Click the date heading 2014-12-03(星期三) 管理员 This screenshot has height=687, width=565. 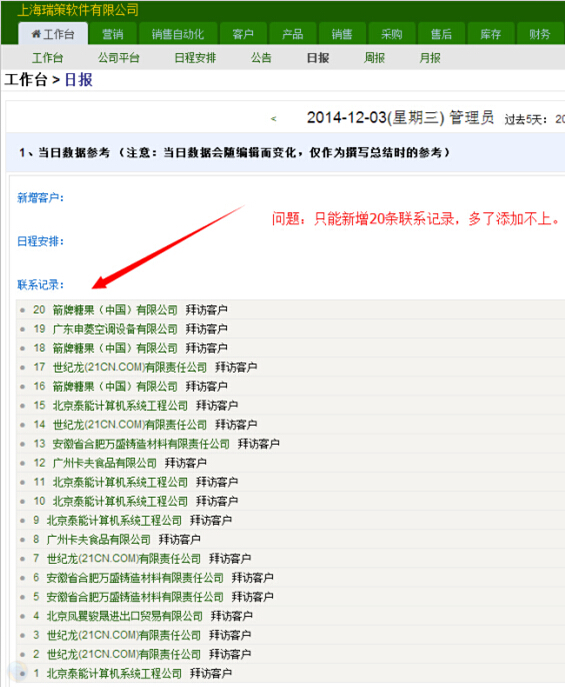[400, 118]
